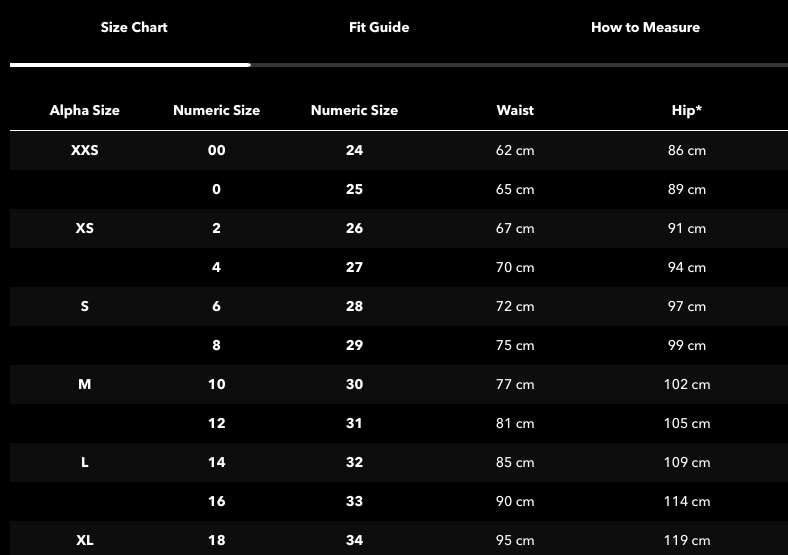Viewport: 788px width, 555px height.
Task: Select the XXS alpha size cell
Action: (85, 150)
